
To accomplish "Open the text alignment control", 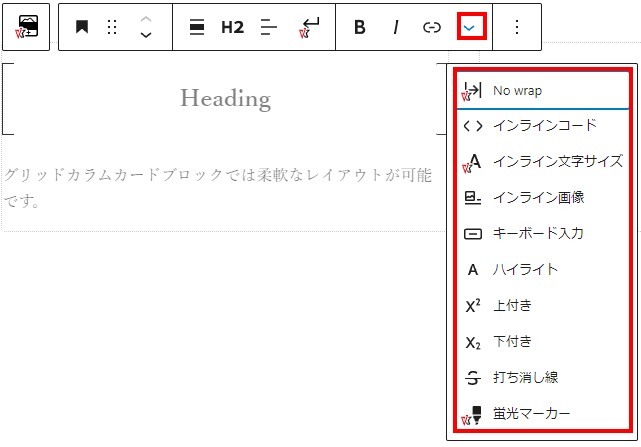I will 267,27.
